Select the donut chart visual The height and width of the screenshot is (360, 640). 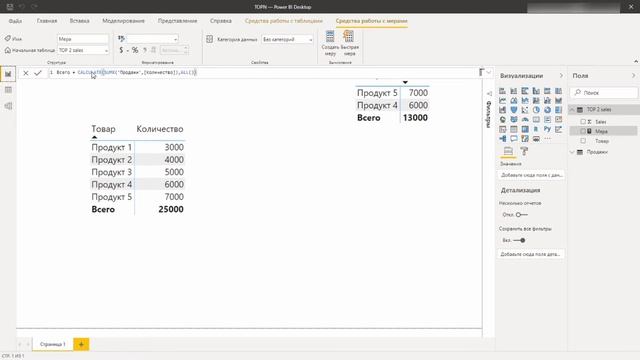547,110
